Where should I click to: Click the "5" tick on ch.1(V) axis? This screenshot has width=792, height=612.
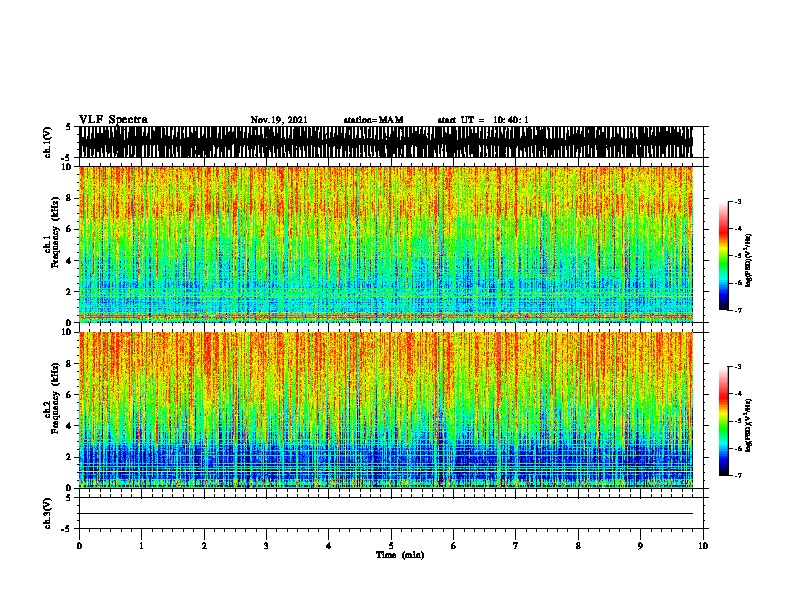point(68,127)
